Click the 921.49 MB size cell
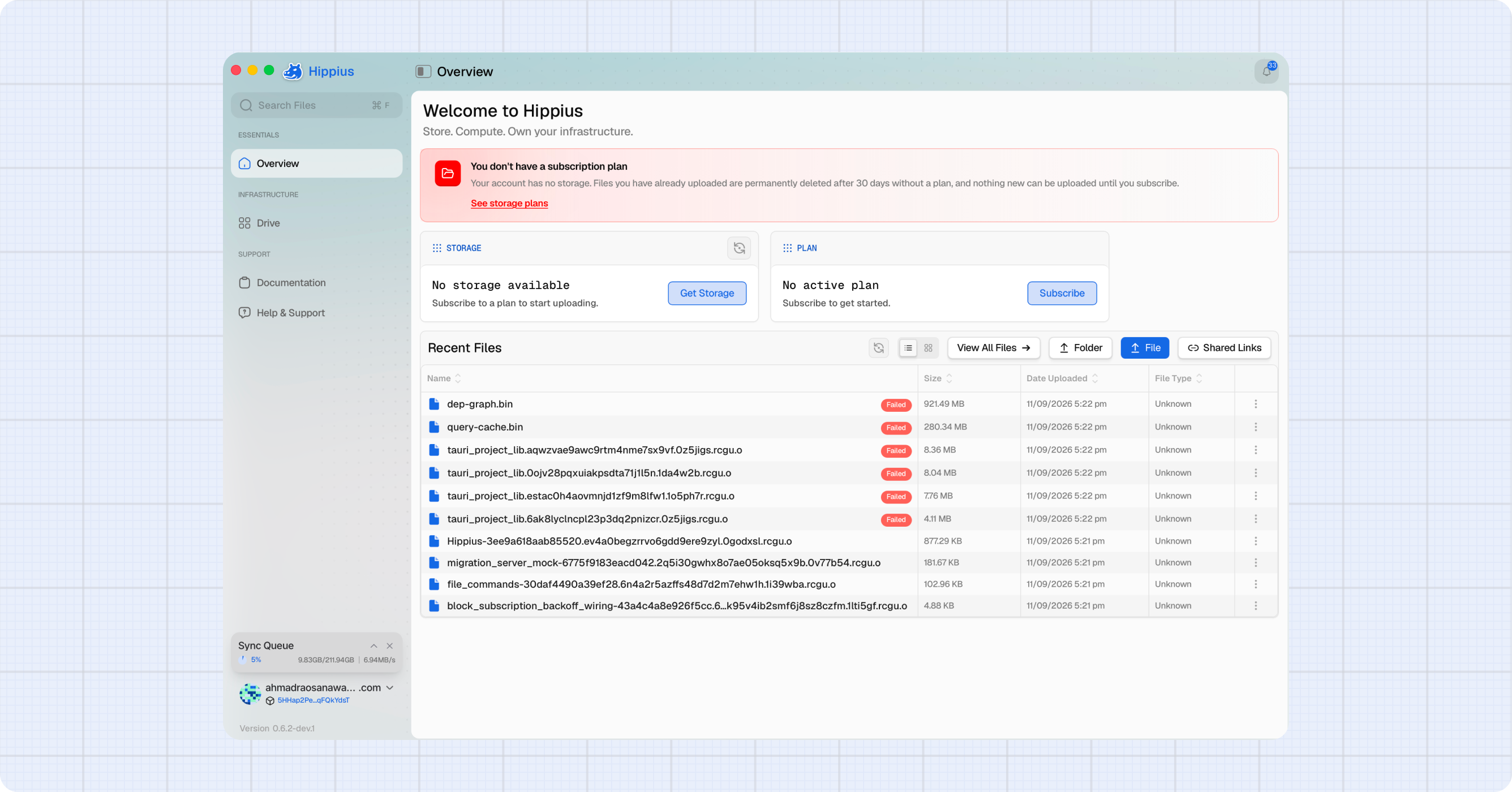This screenshot has height=792, width=1512. click(944, 404)
